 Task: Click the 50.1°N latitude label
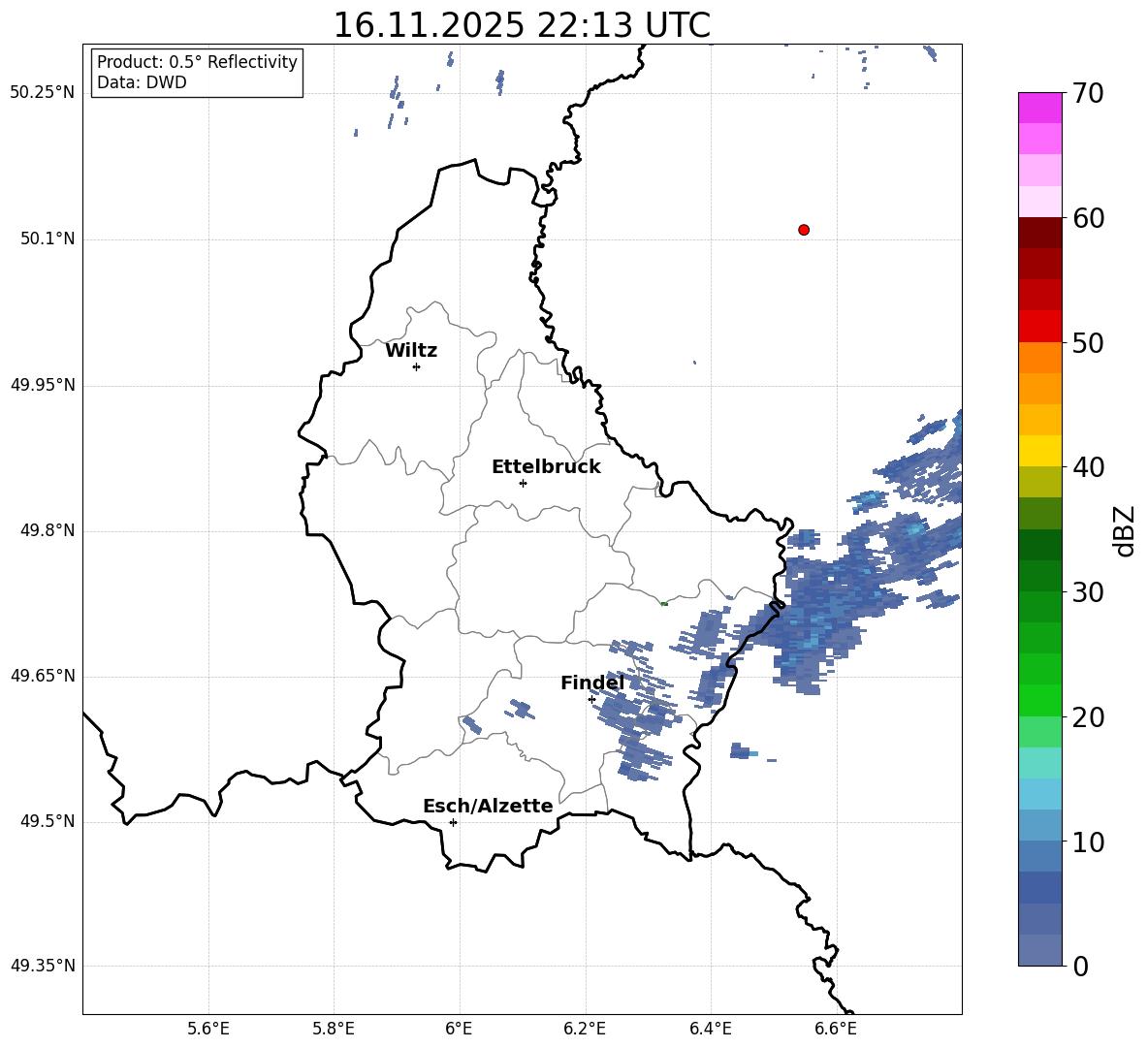[47, 239]
